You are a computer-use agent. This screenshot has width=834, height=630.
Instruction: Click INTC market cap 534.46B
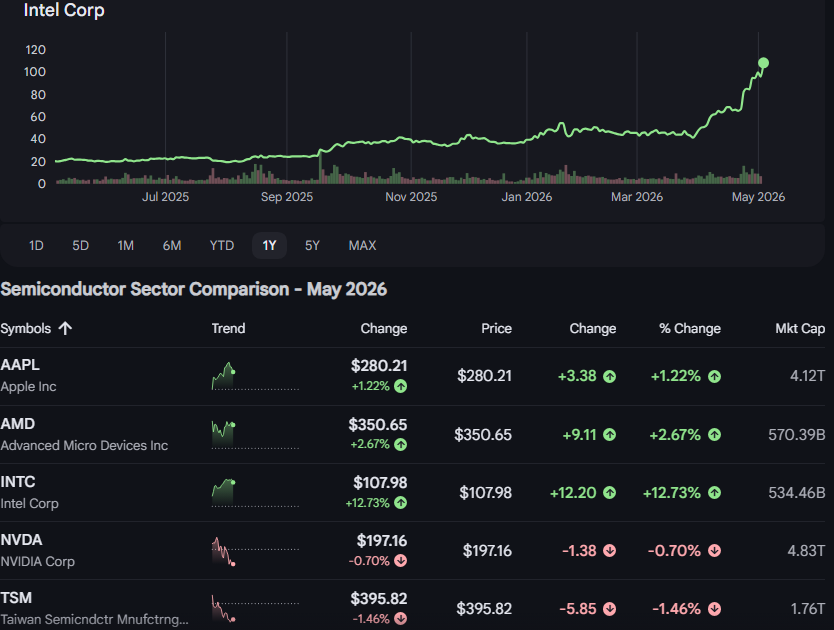tap(796, 493)
